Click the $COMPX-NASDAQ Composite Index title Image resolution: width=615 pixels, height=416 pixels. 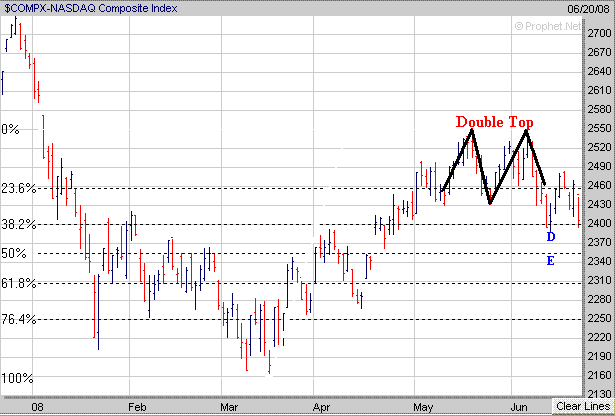click(x=91, y=8)
